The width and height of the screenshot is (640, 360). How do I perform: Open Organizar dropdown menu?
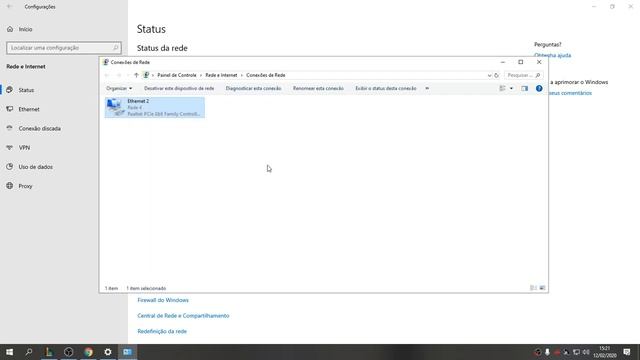click(x=119, y=88)
